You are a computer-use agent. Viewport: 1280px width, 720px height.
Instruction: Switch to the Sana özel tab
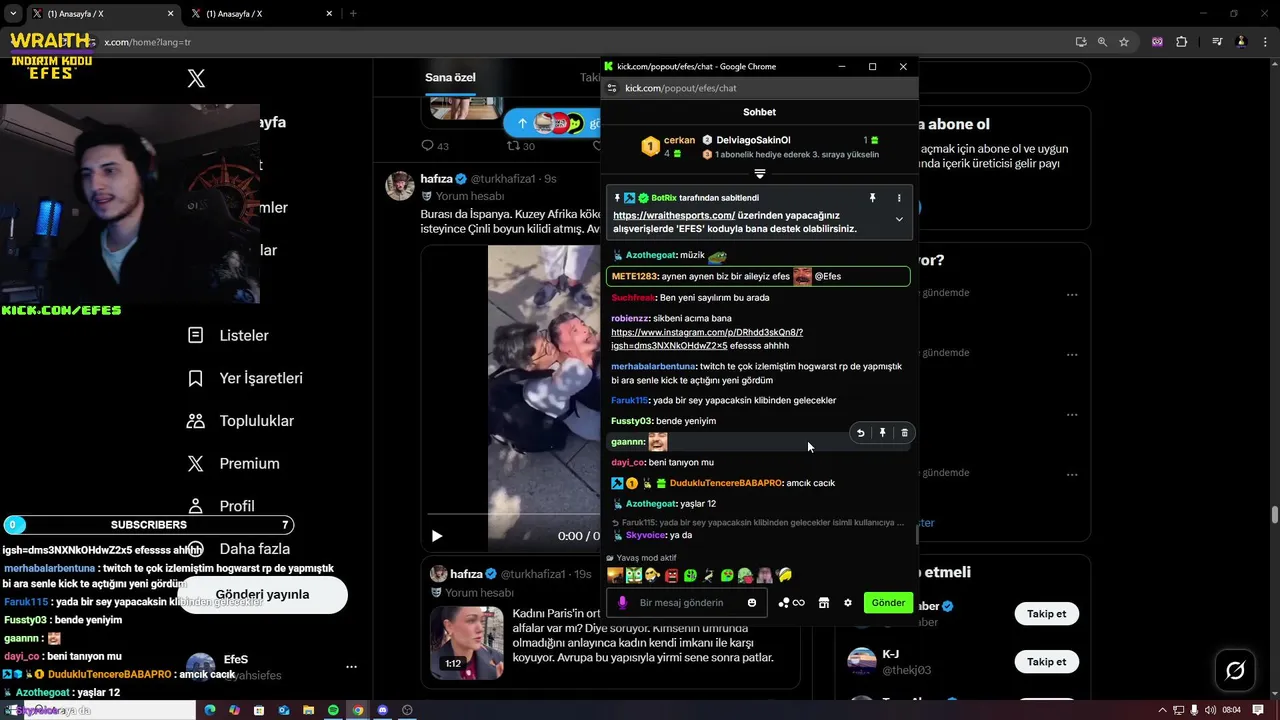coord(450,78)
